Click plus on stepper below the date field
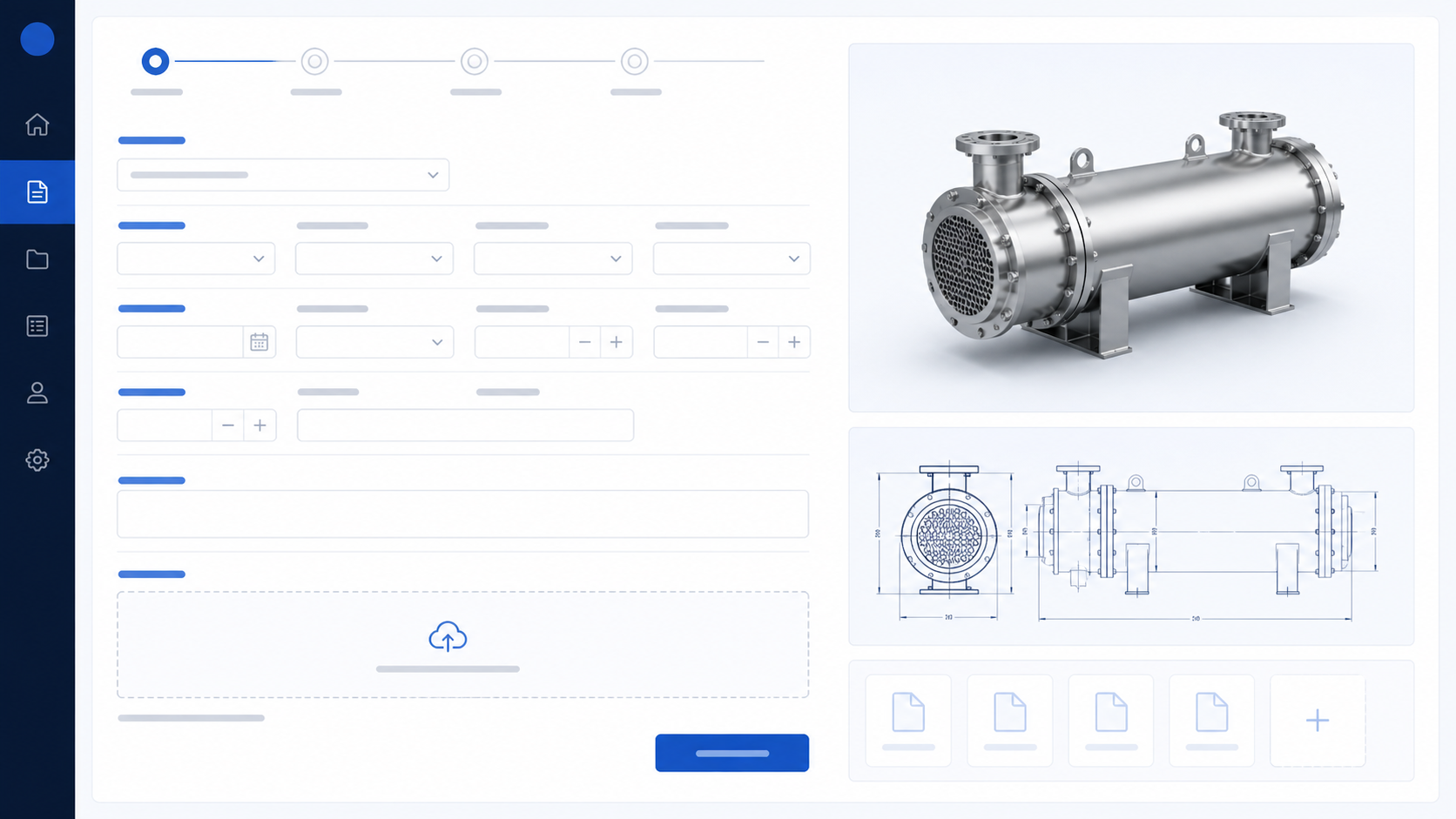 tap(260, 426)
